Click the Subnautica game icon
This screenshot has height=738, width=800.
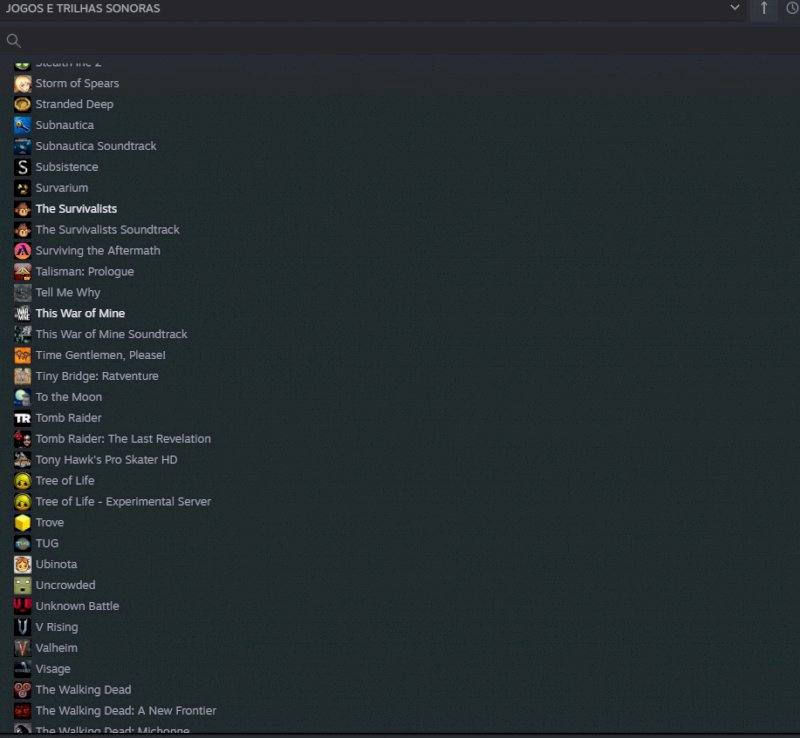[22, 125]
